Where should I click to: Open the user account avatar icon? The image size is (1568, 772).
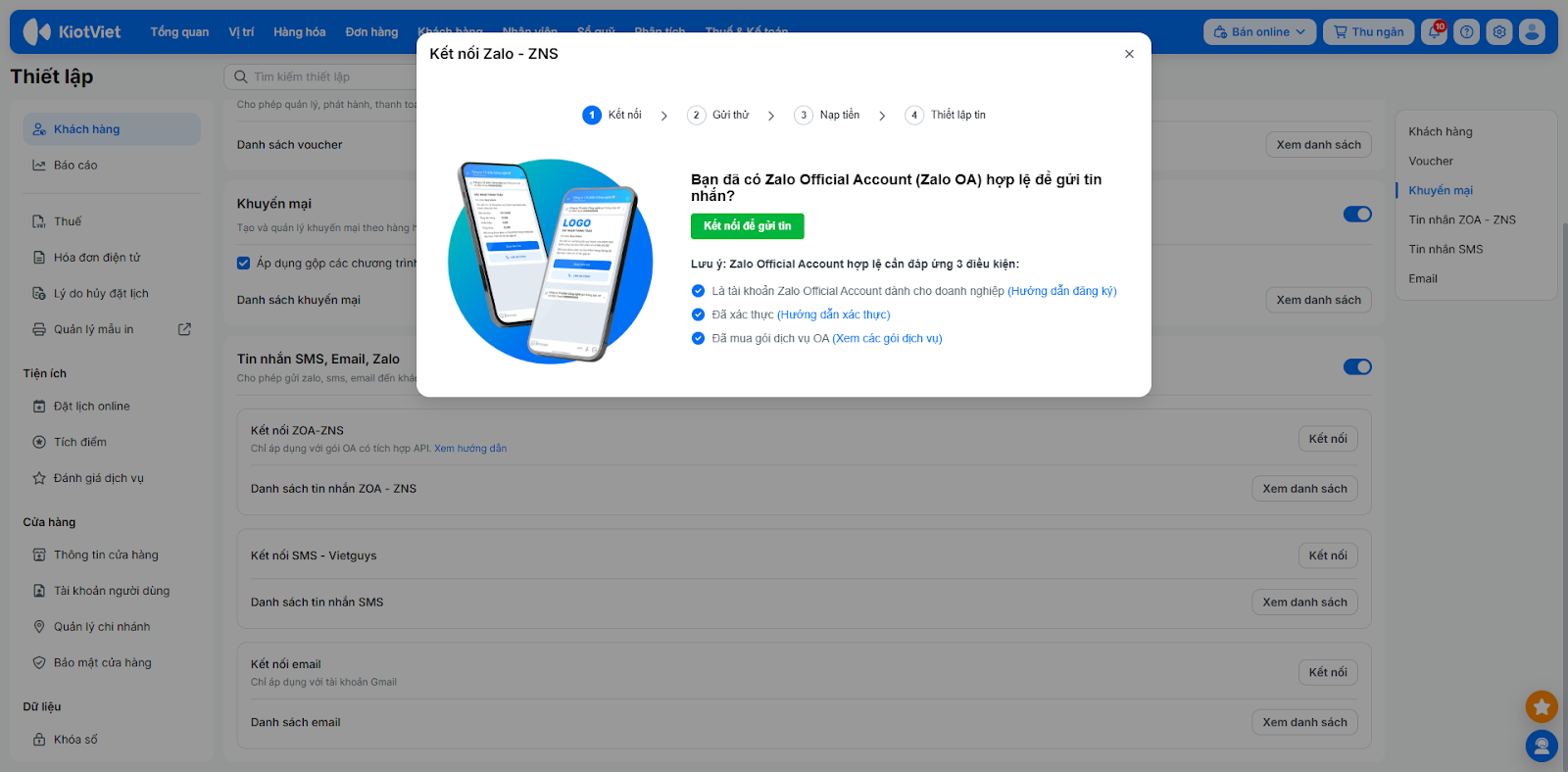1532,32
